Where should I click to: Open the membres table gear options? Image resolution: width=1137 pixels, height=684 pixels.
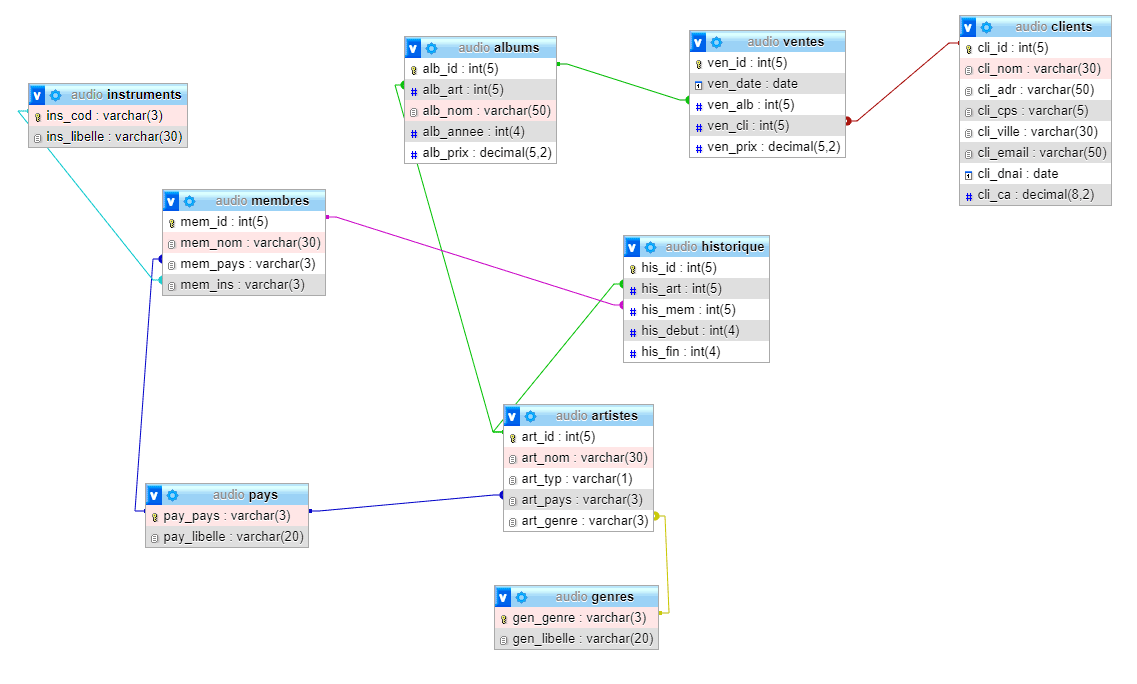(x=189, y=201)
